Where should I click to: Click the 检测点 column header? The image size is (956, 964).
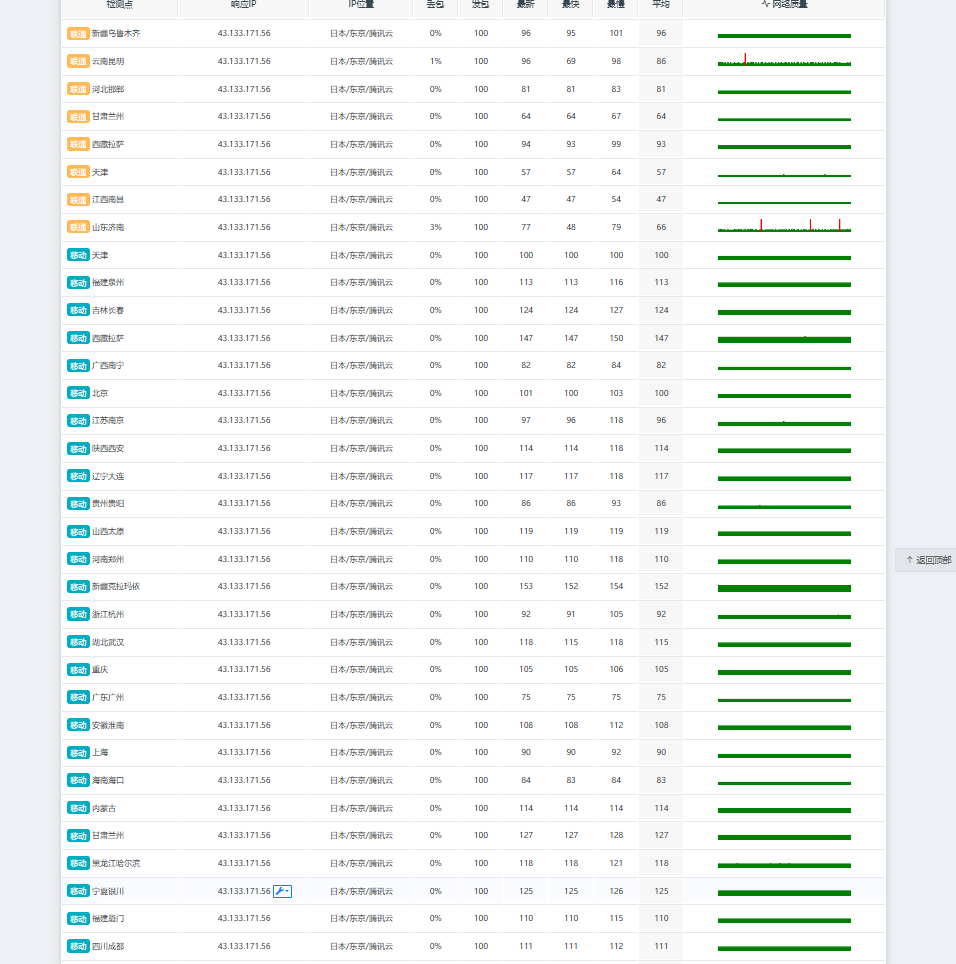(119, 5)
